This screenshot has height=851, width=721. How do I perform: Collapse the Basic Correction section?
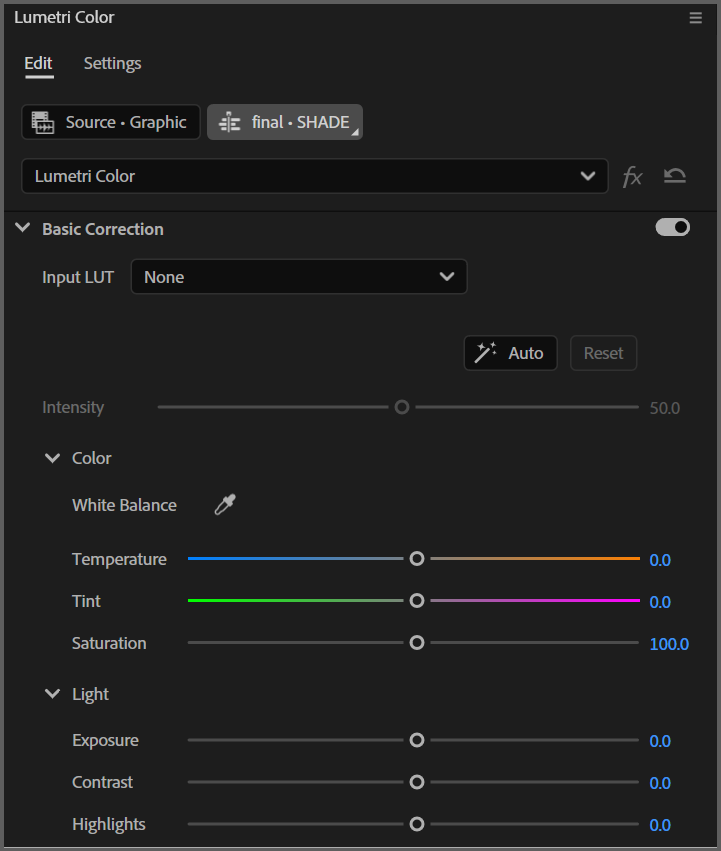coord(23,228)
